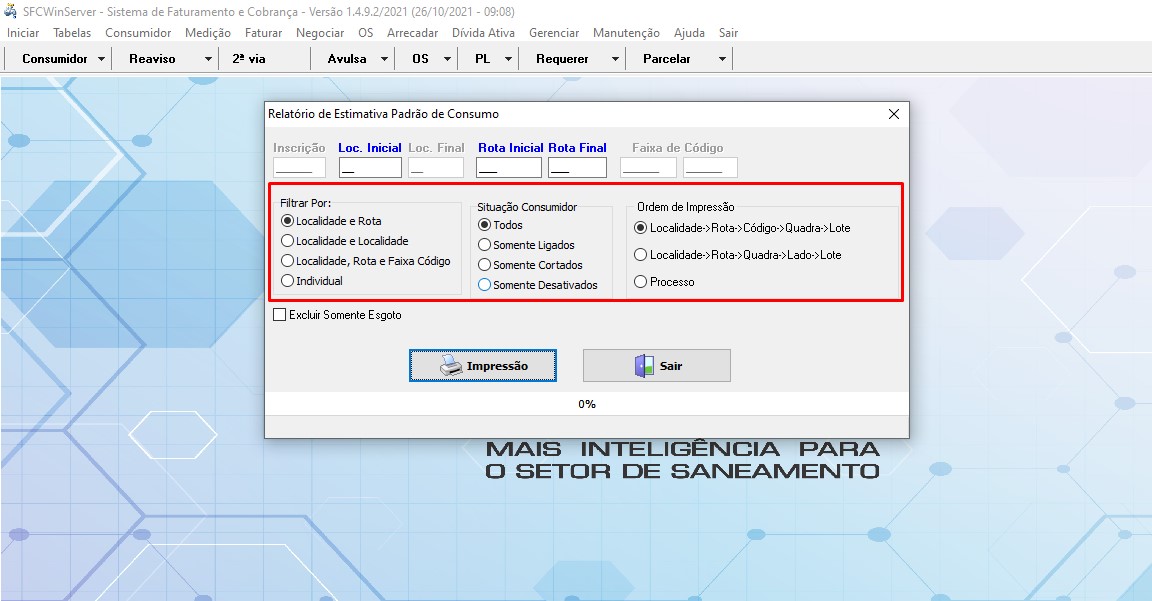1152x601 pixels.
Task: Select the Individual filter radio button
Action: tap(288, 281)
